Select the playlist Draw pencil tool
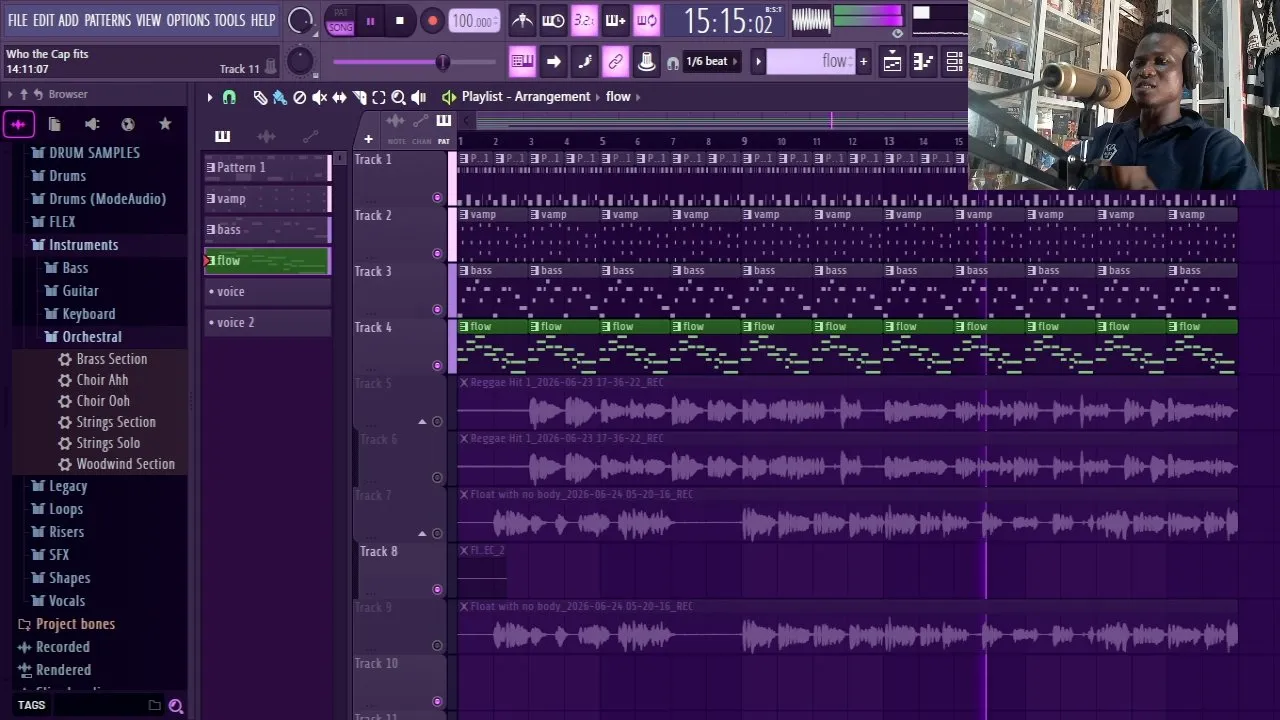The height and width of the screenshot is (720, 1280). click(260, 97)
